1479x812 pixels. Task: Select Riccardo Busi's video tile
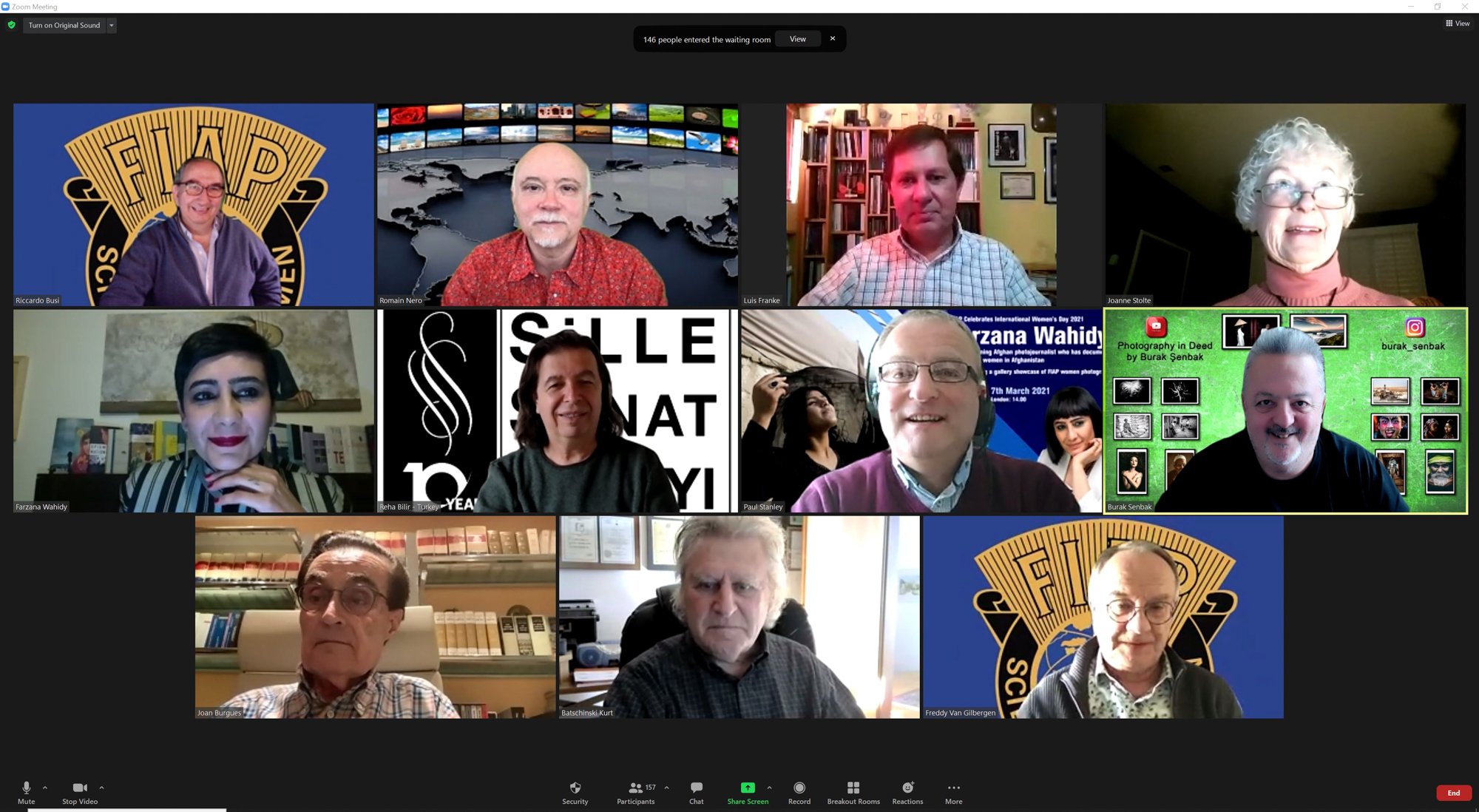pyautogui.click(x=194, y=205)
